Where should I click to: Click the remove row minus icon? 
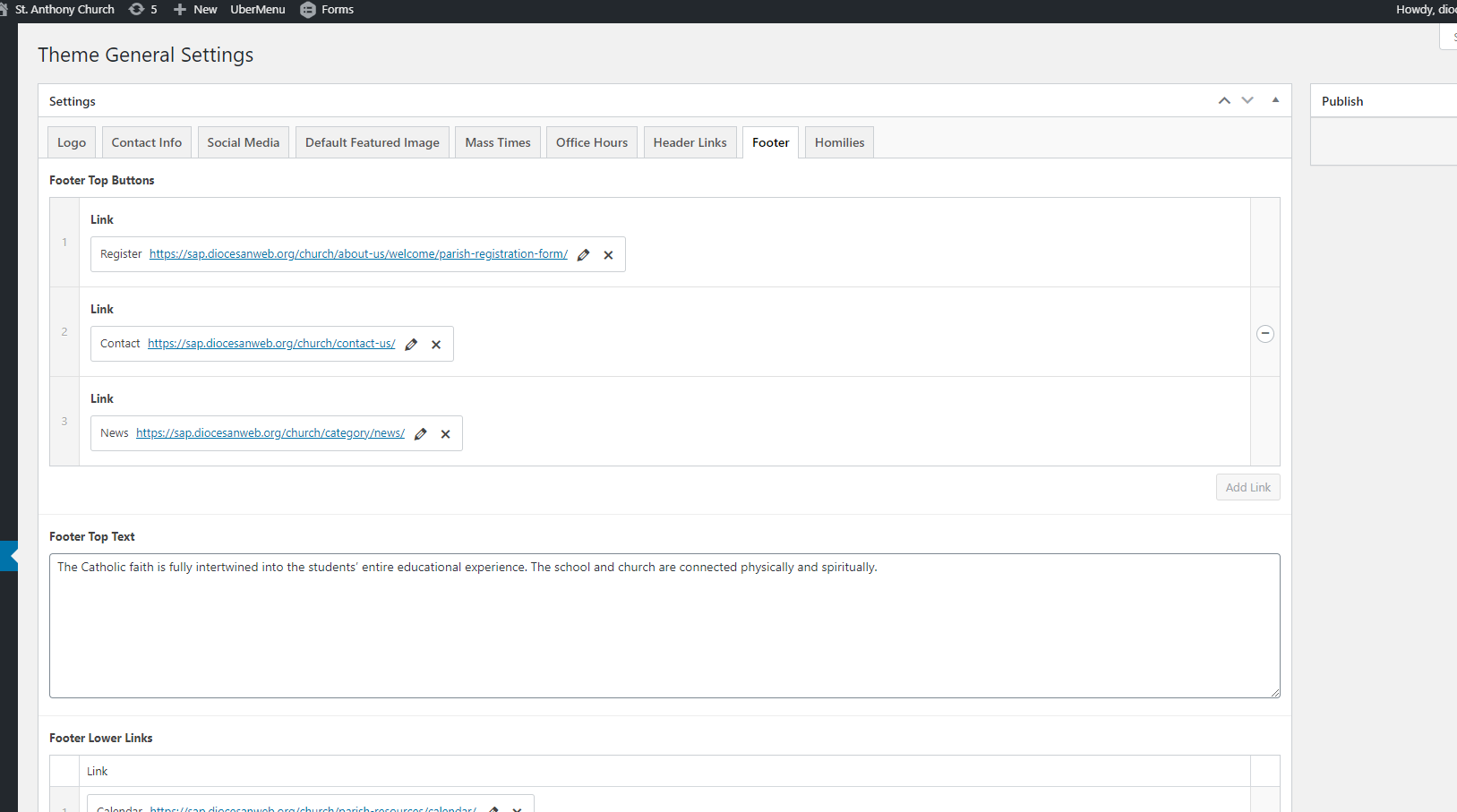[x=1264, y=334]
